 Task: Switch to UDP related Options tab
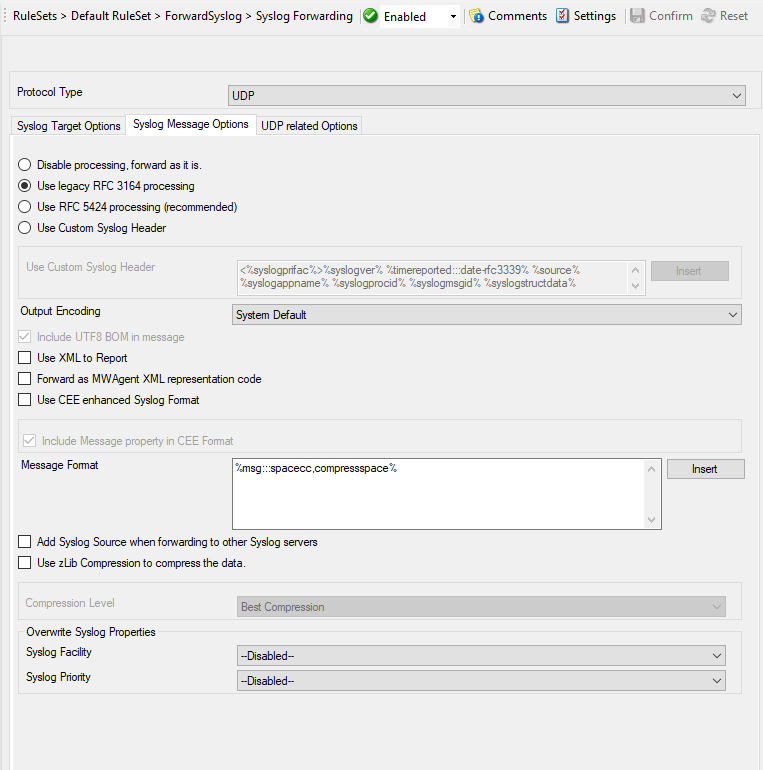pyautogui.click(x=309, y=126)
